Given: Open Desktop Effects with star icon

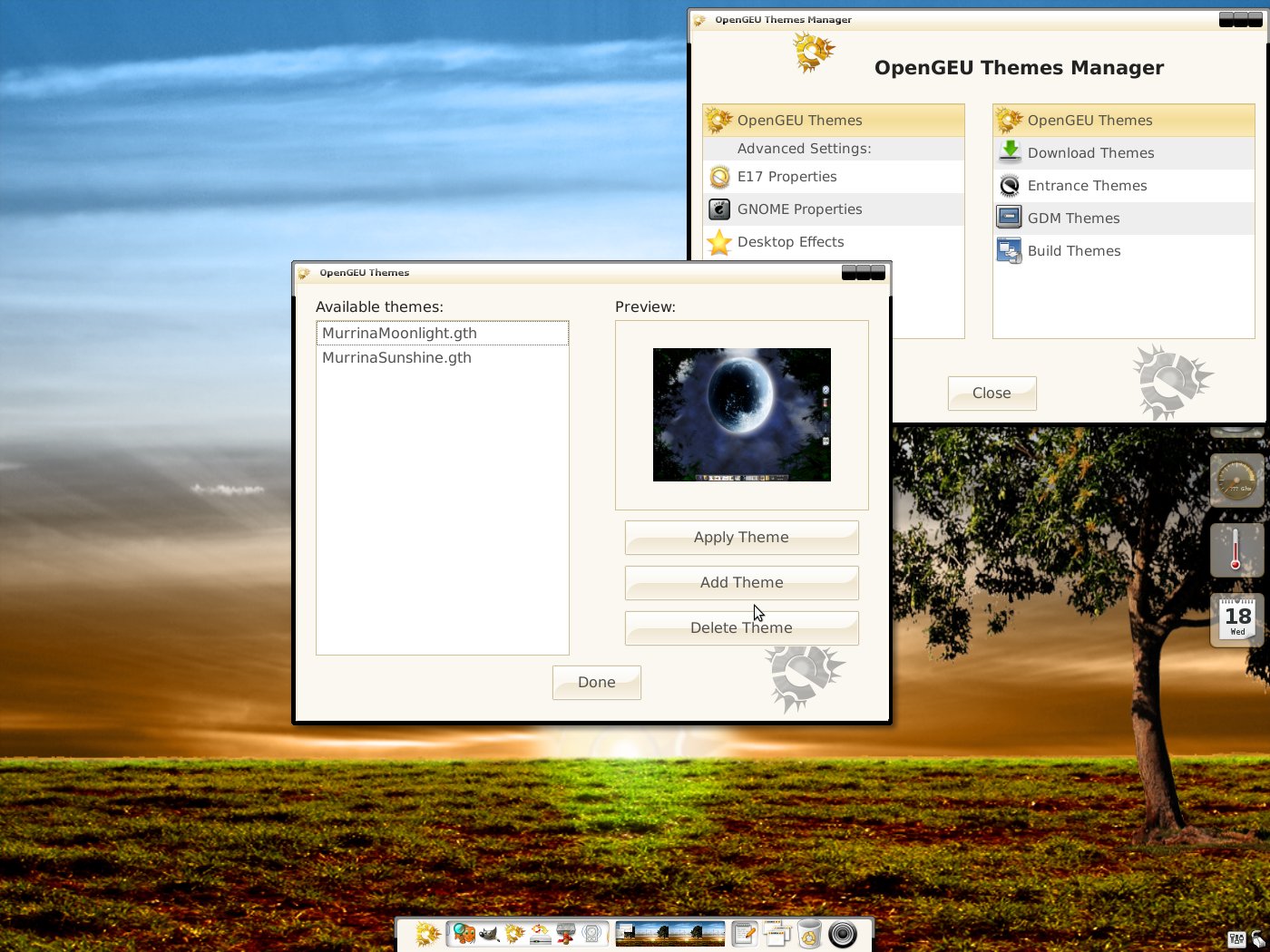Looking at the screenshot, I should coord(833,242).
